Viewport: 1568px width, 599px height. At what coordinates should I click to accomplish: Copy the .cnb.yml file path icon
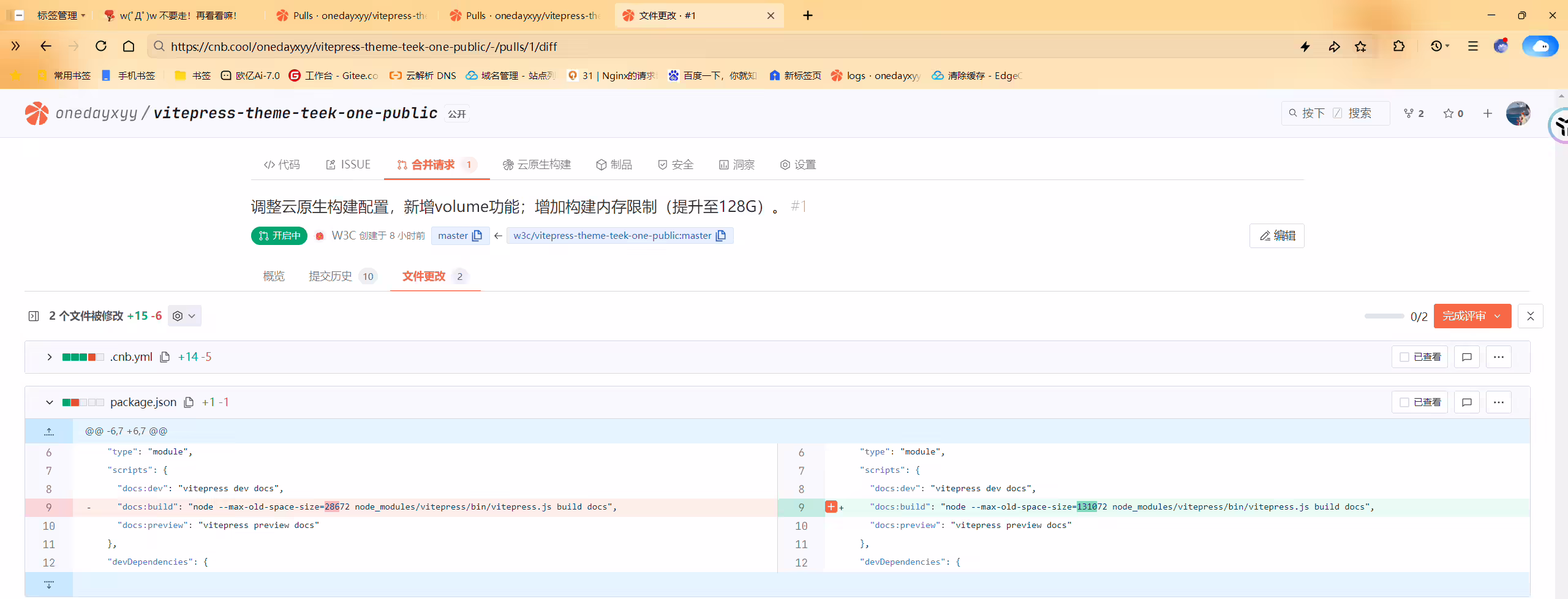(165, 357)
